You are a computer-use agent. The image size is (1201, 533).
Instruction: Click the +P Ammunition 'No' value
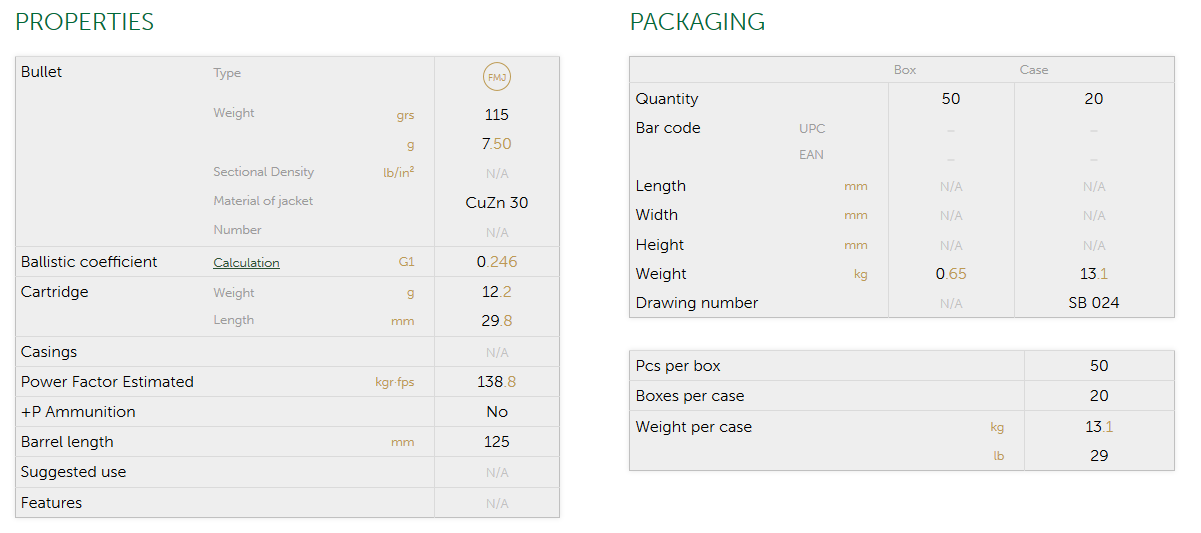[x=497, y=412]
